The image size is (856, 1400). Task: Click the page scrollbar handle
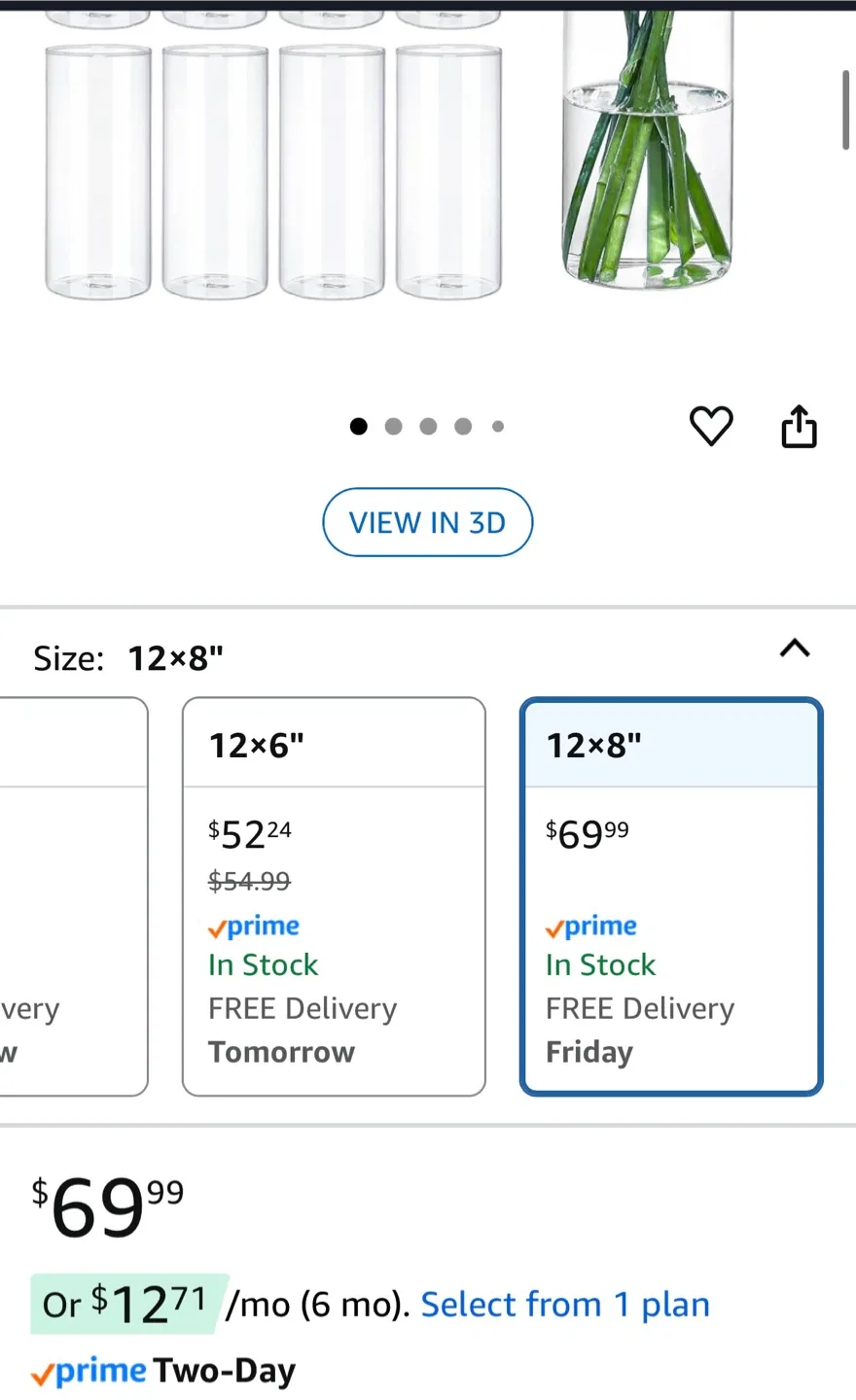click(x=845, y=109)
